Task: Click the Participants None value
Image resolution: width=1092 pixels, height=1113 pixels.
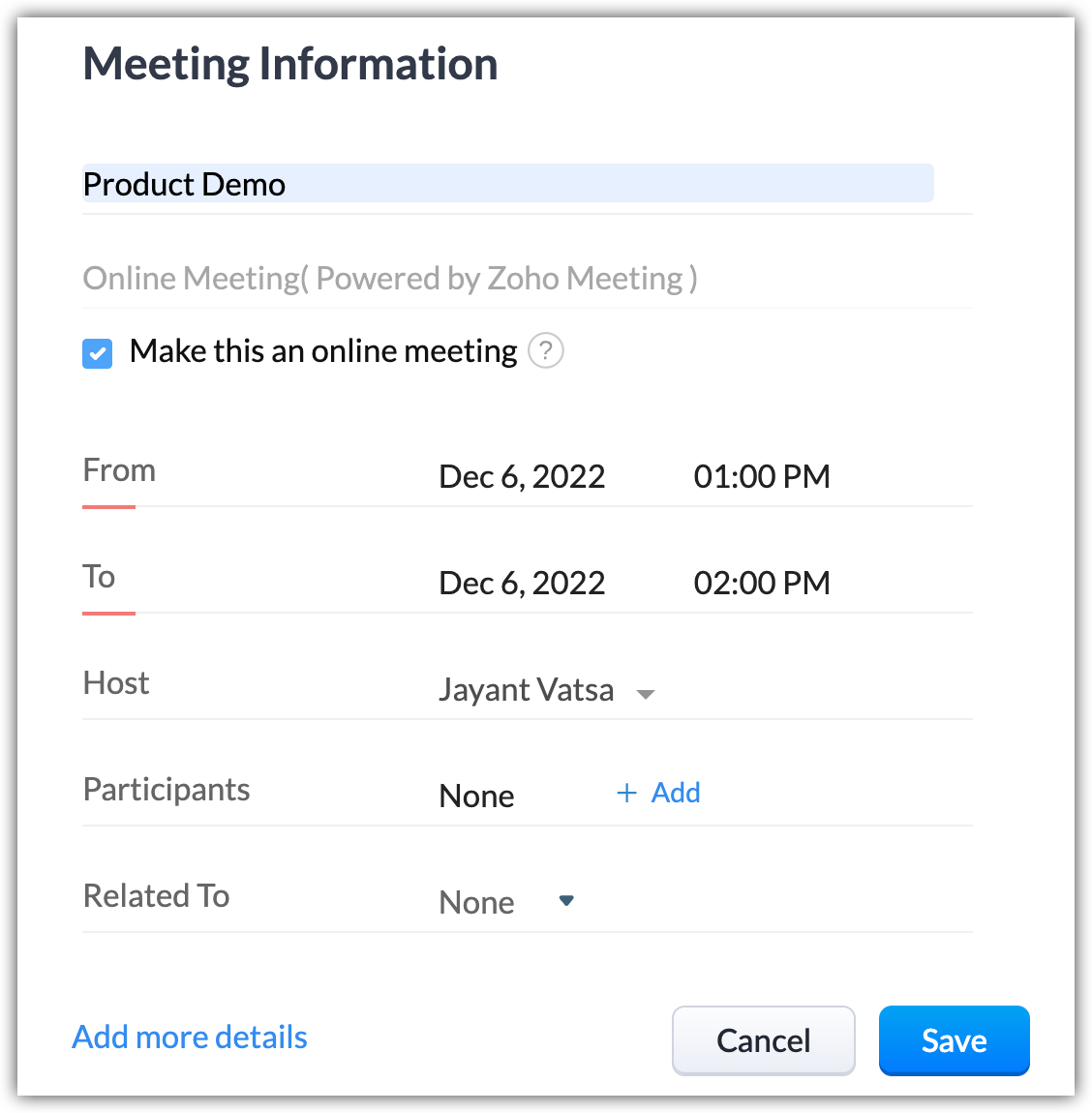Action: coord(476,797)
